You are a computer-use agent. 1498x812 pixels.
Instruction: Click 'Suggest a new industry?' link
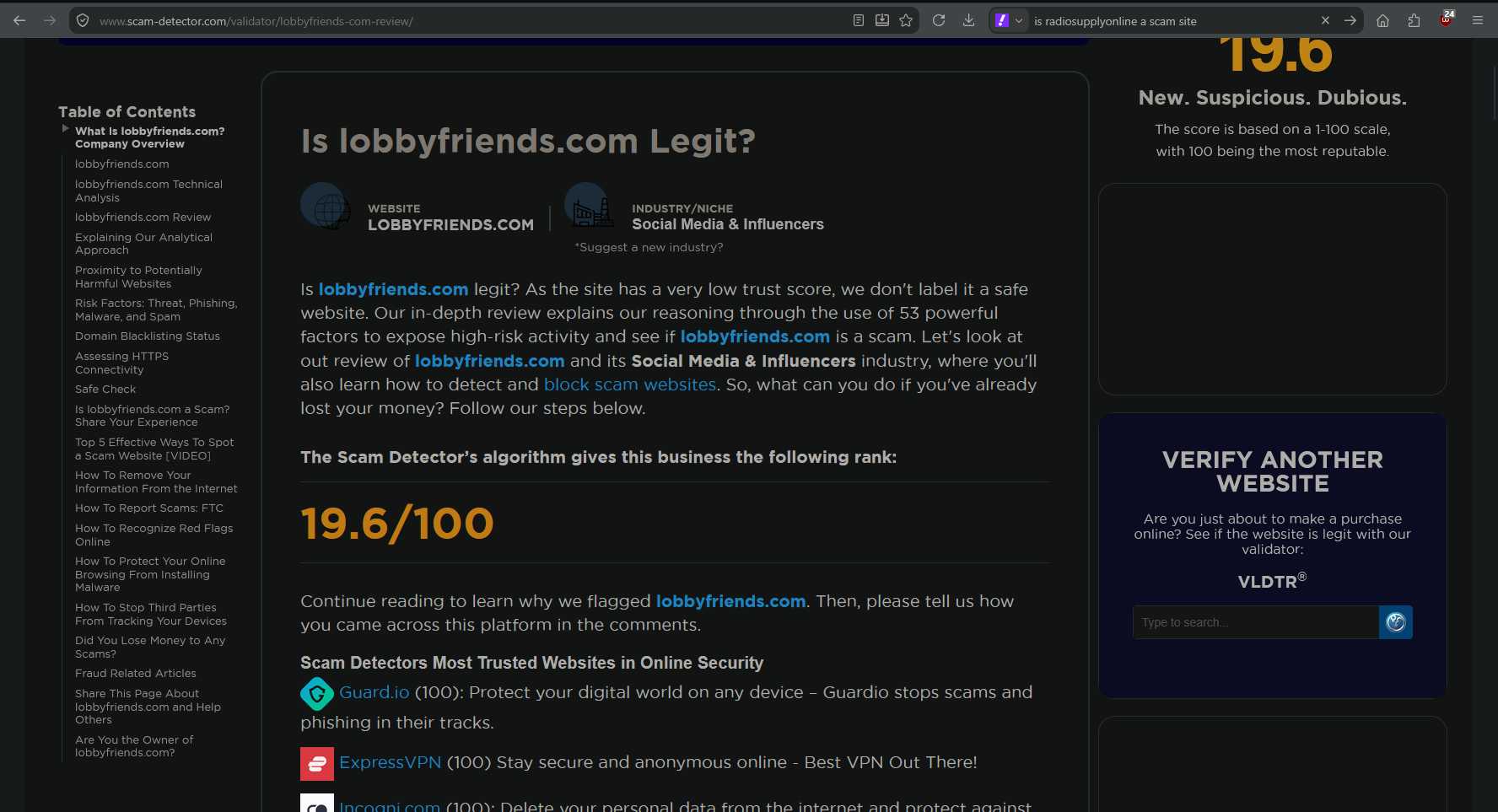pos(649,247)
